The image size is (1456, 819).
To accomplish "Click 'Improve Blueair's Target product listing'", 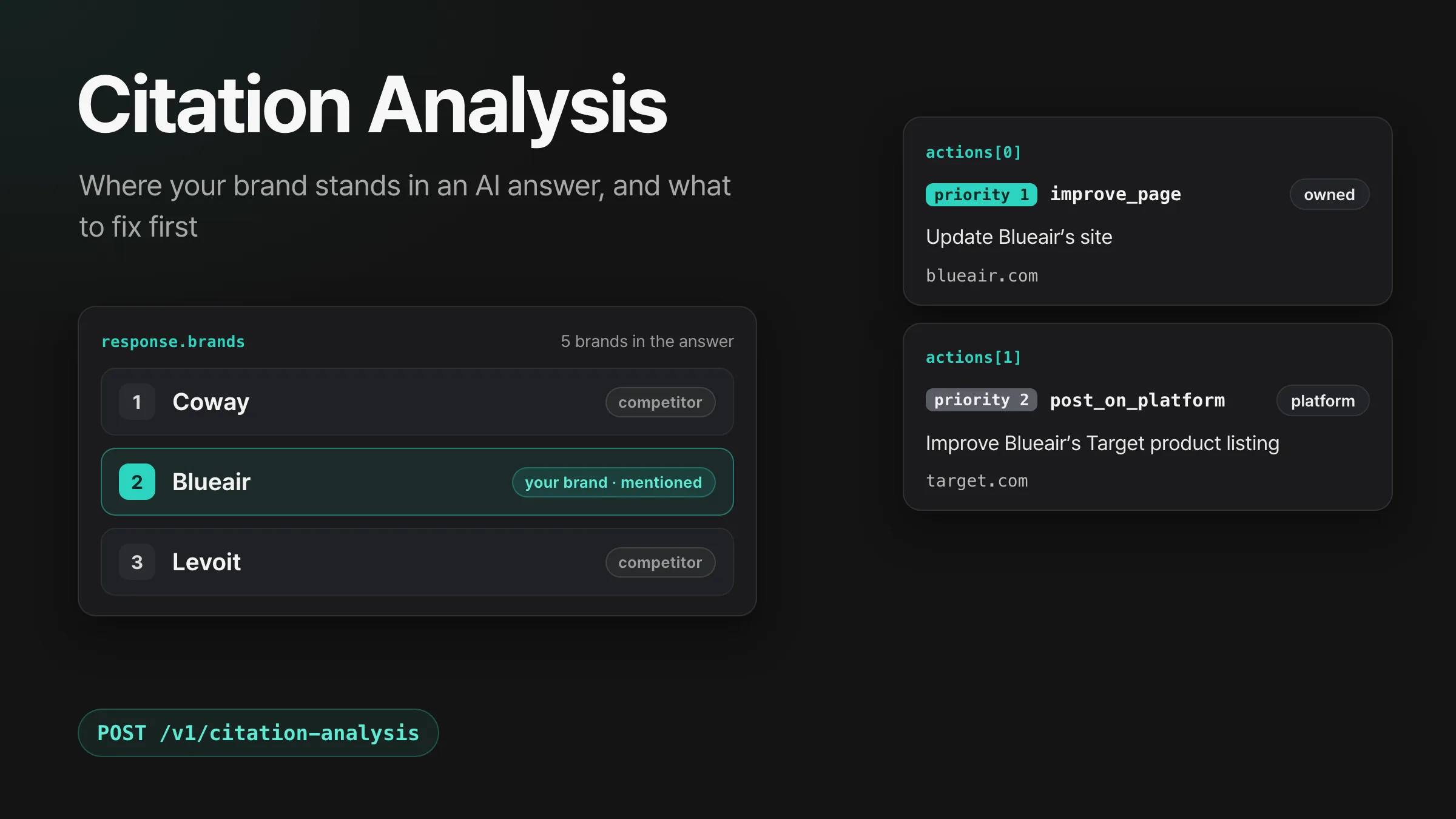I will pyautogui.click(x=1102, y=443).
